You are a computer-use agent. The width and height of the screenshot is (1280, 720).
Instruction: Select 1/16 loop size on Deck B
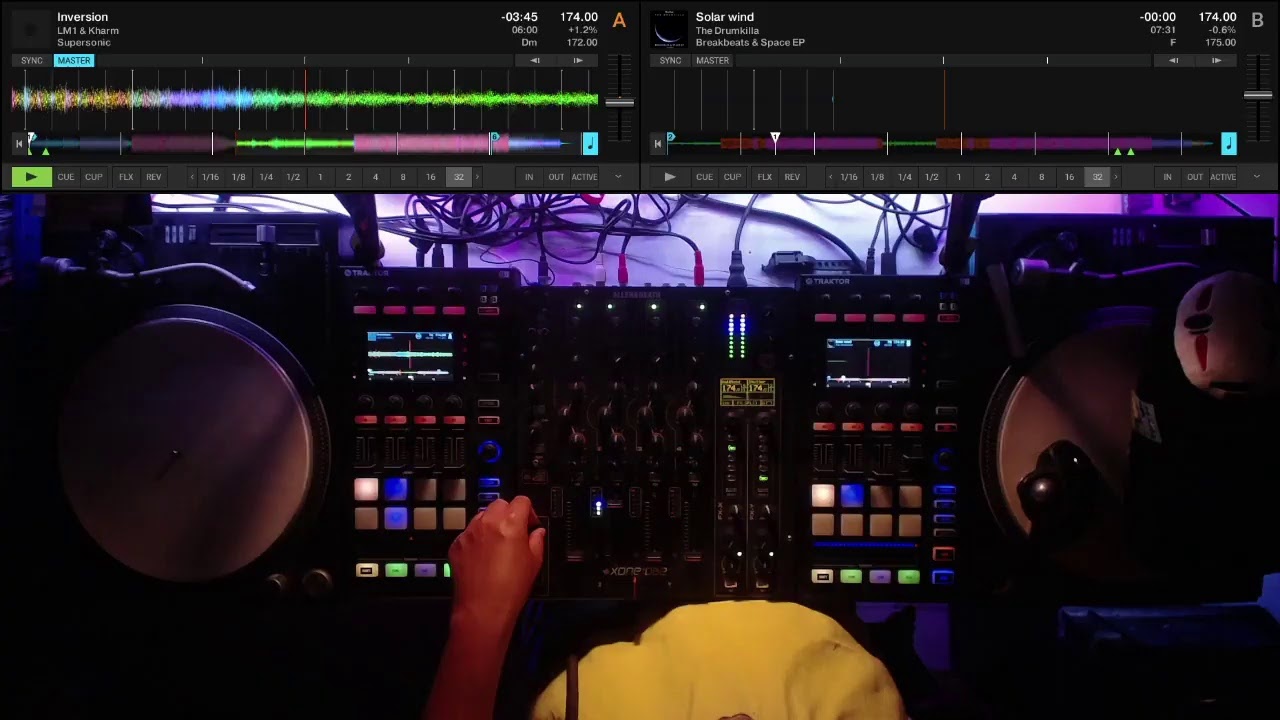coord(849,177)
